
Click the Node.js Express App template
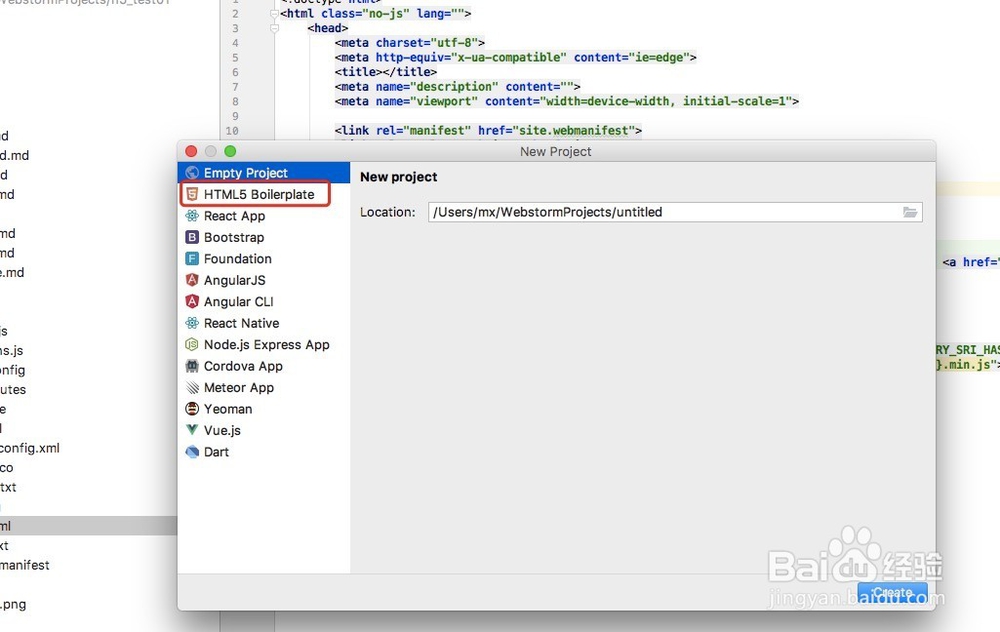(x=191, y=344)
